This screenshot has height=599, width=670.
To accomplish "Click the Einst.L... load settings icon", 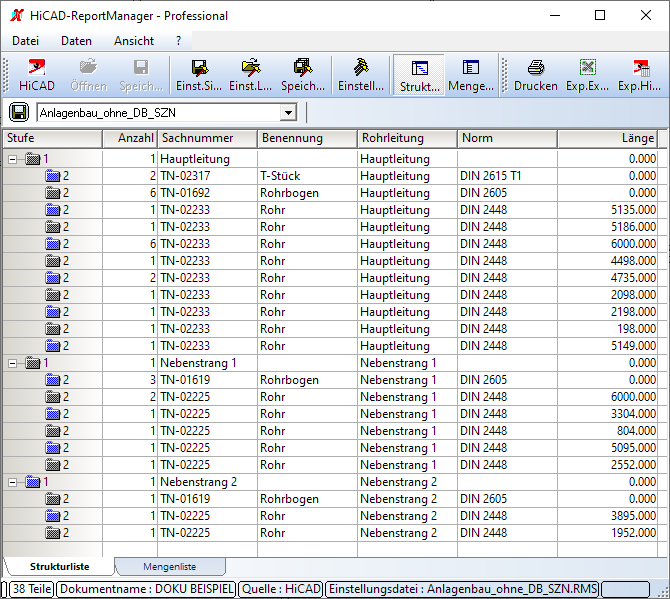I will [250, 75].
